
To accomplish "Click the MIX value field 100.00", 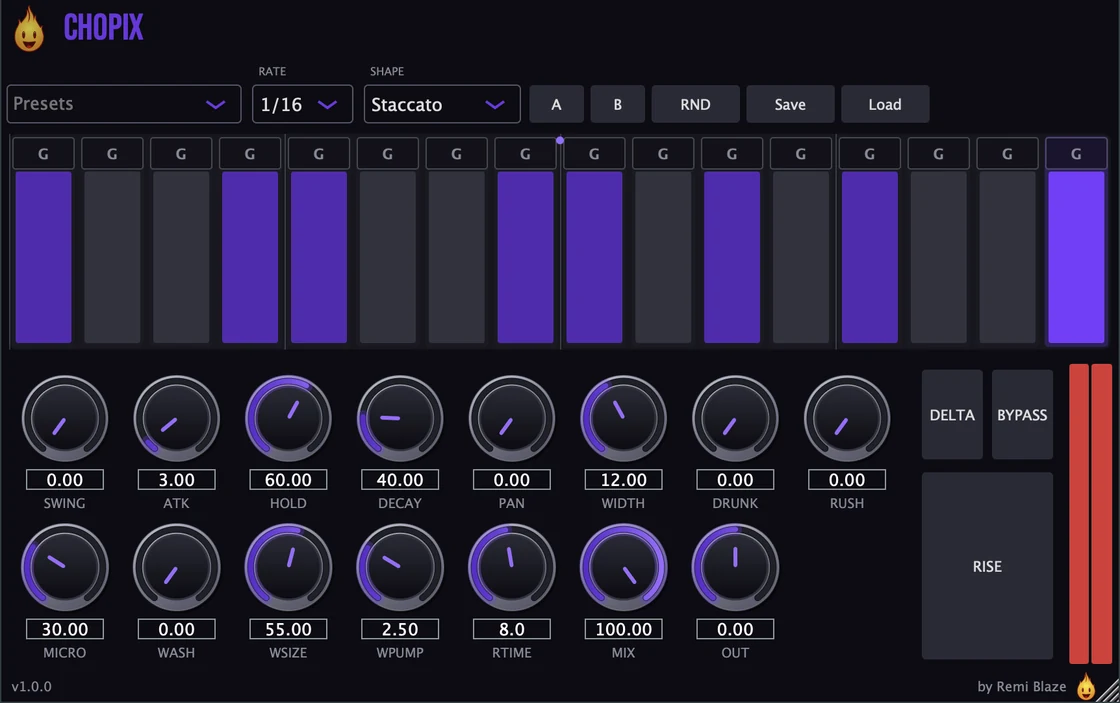I will tap(624, 629).
